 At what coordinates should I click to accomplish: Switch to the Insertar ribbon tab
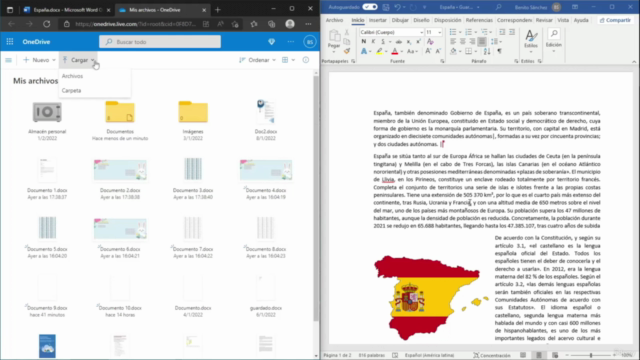(x=378, y=20)
